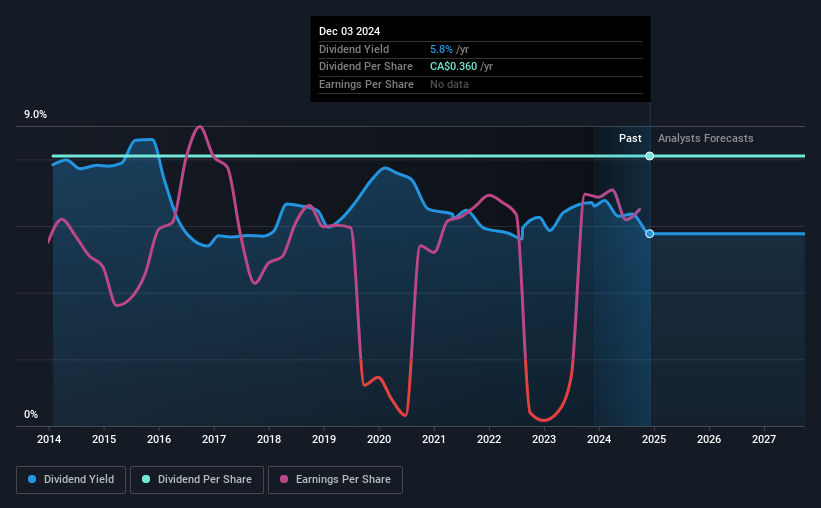Click the blue Dividend Yield data marker

point(649,234)
